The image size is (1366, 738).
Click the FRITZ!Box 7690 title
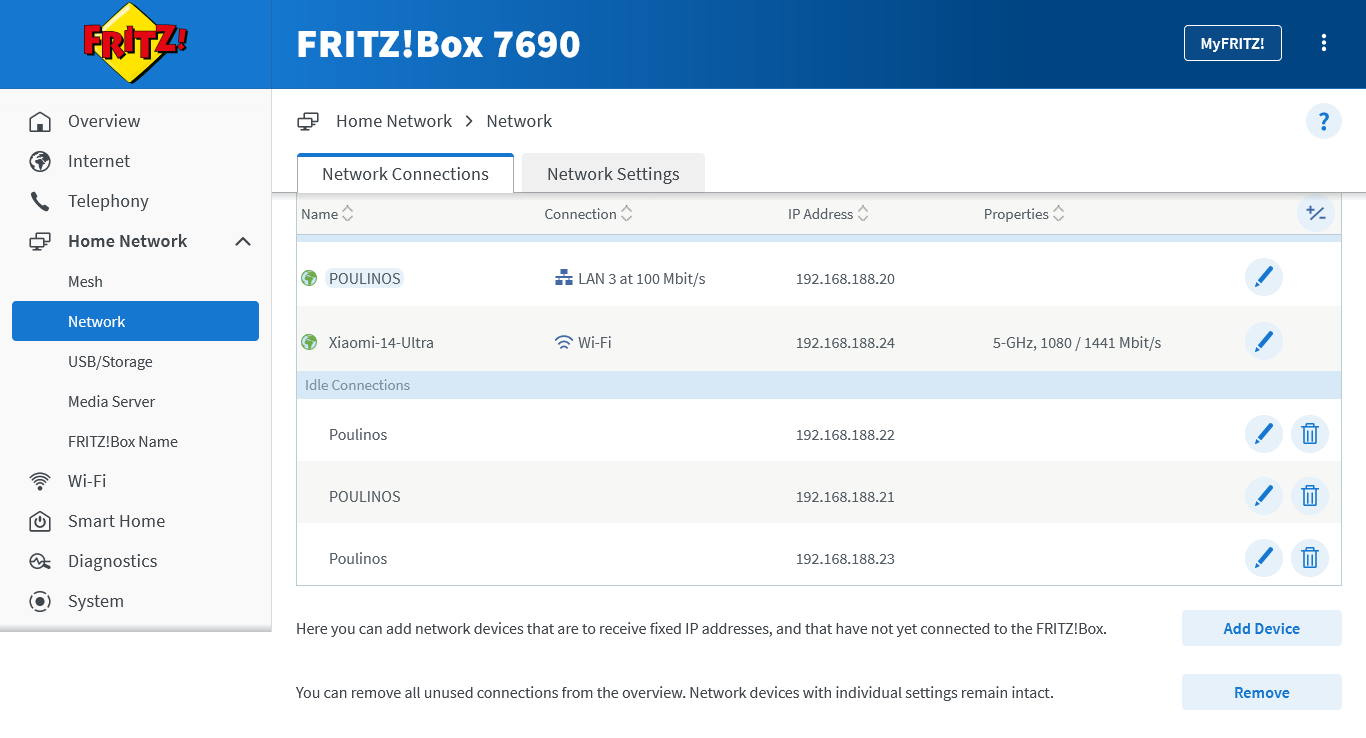(438, 44)
